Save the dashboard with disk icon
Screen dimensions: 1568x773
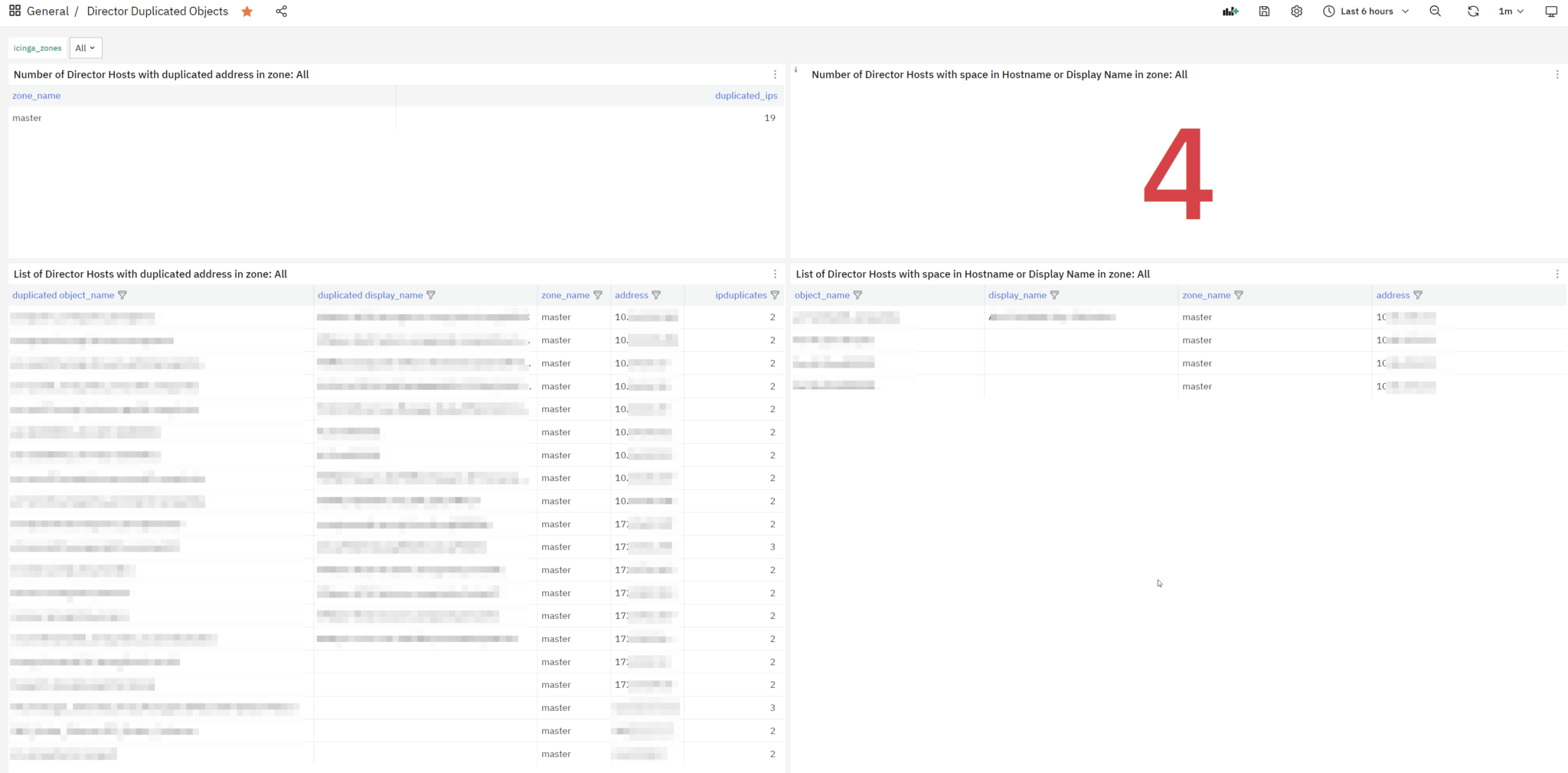coord(1264,11)
